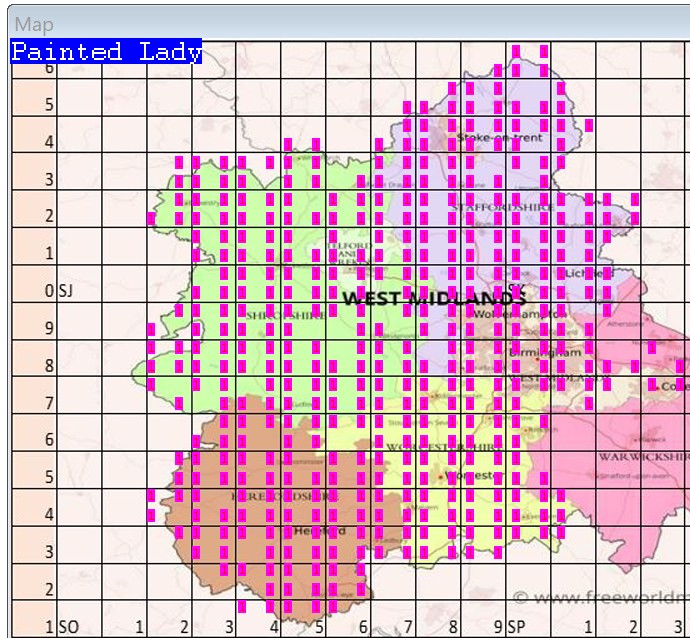This screenshot has height=638, width=690.
Task: Click the WARWICKSHIRE county label
Action: (642, 457)
